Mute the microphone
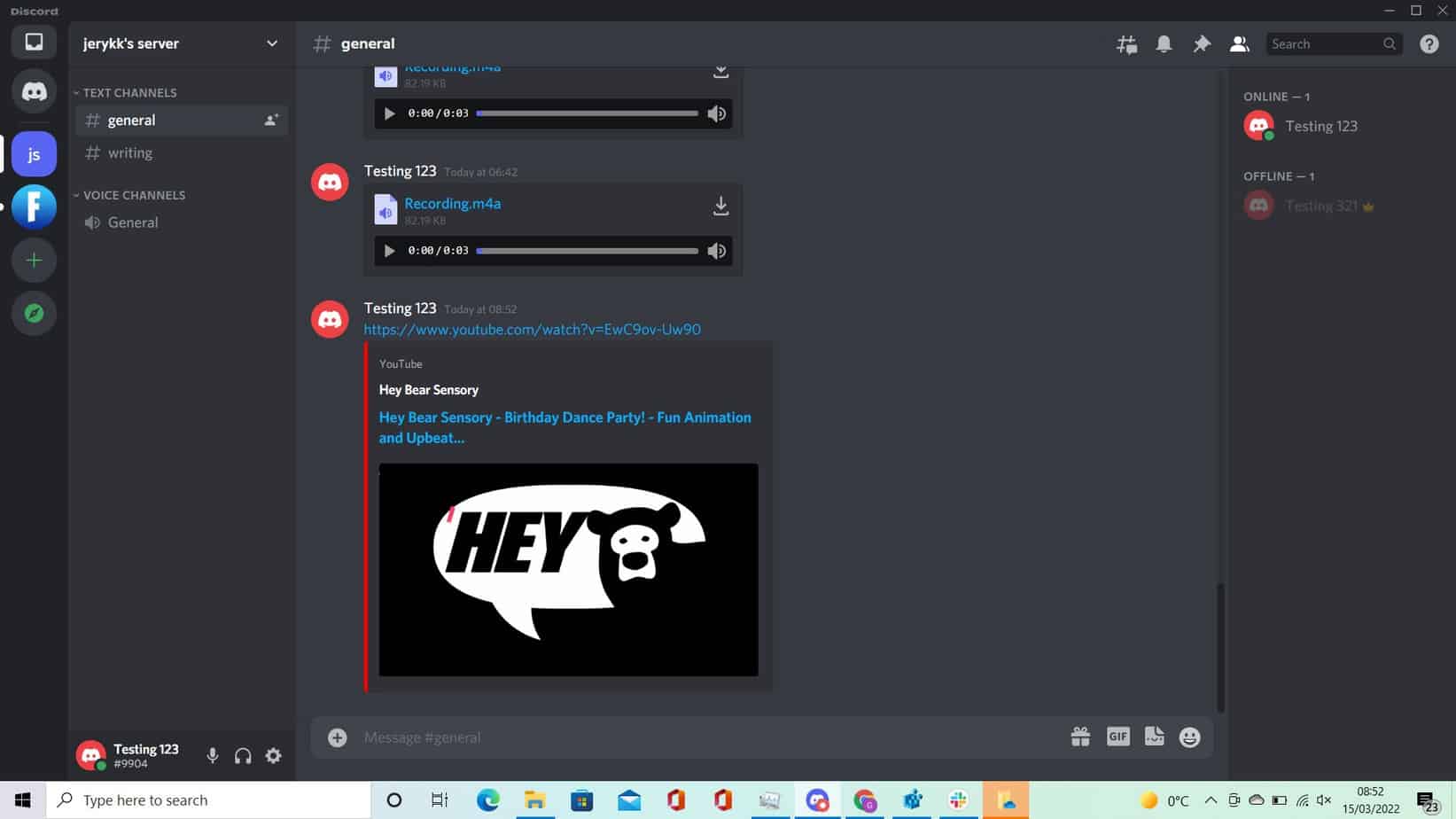 tap(213, 756)
